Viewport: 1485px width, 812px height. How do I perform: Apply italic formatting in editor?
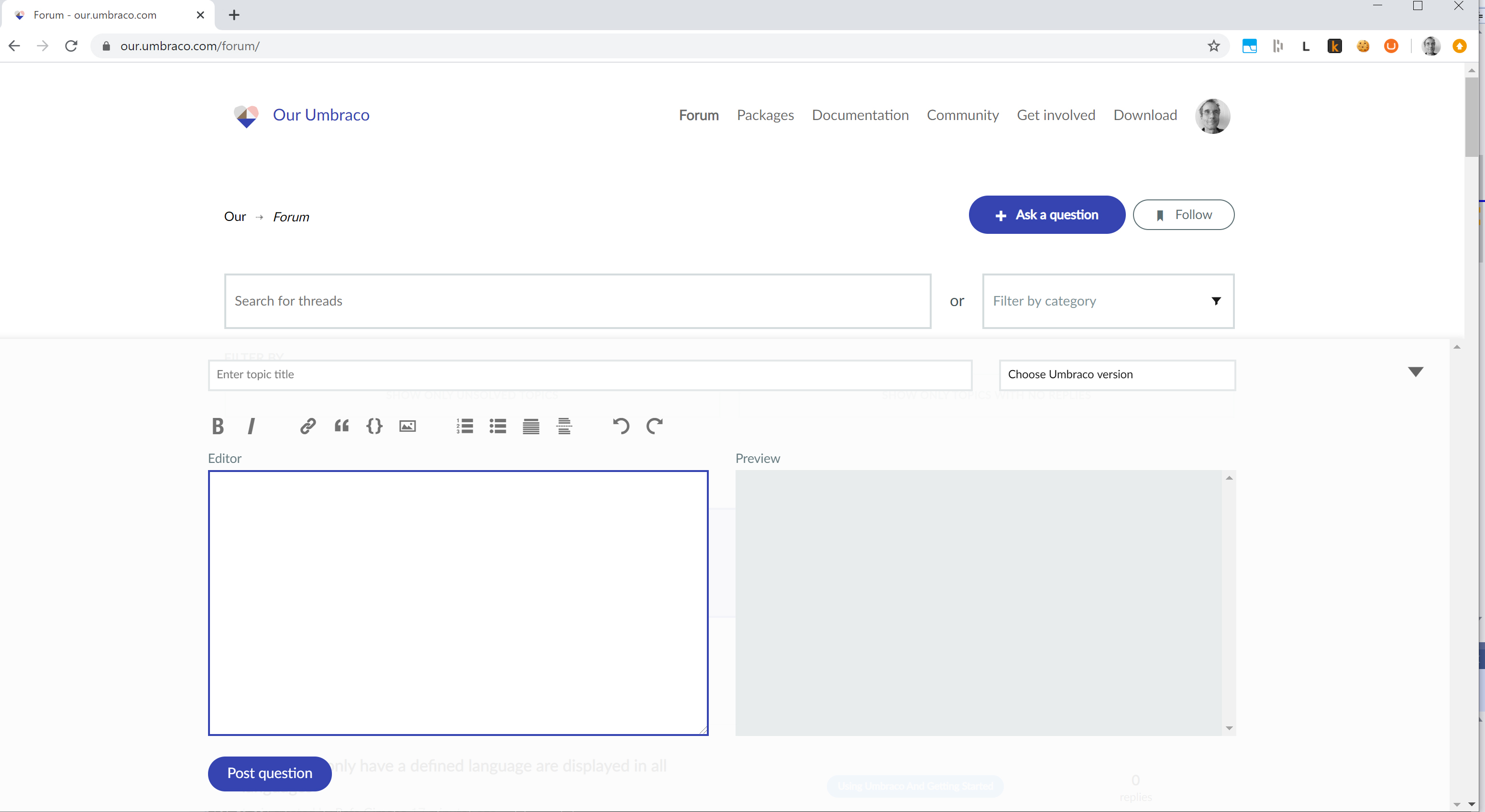tap(251, 426)
